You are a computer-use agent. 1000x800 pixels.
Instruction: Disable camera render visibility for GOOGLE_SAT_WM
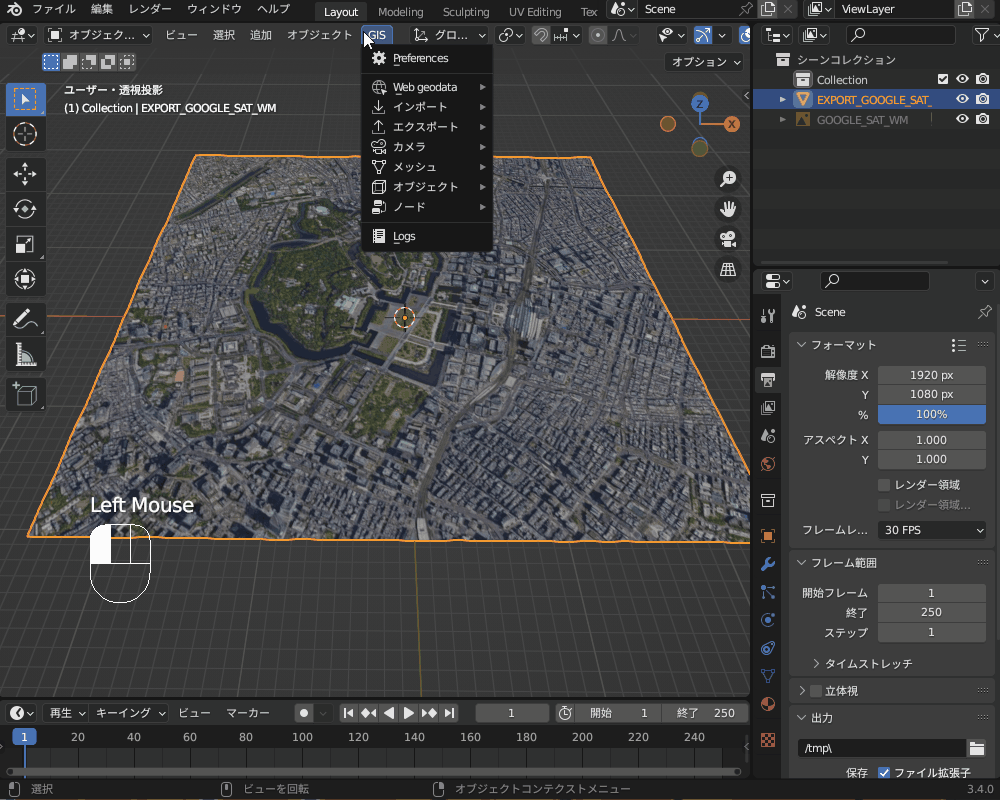pos(983,119)
